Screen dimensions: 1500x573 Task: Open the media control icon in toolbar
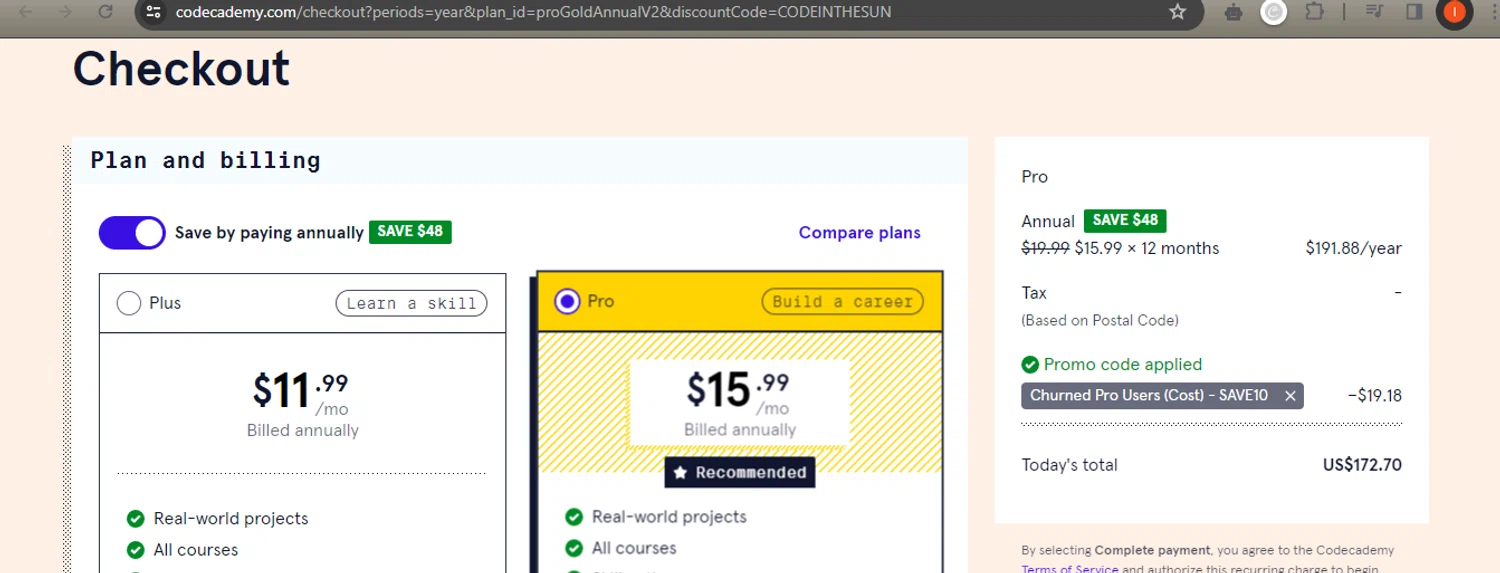(1375, 12)
